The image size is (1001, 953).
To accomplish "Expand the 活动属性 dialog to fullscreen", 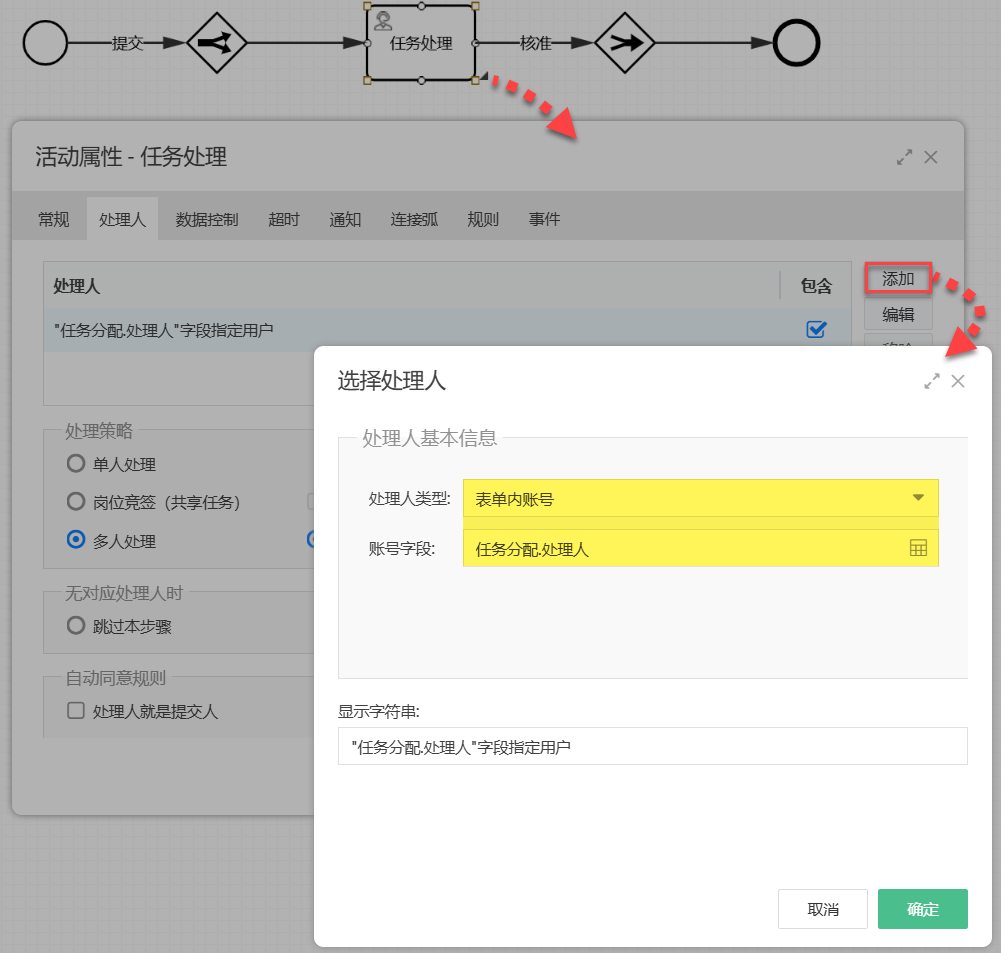I will [x=904, y=157].
